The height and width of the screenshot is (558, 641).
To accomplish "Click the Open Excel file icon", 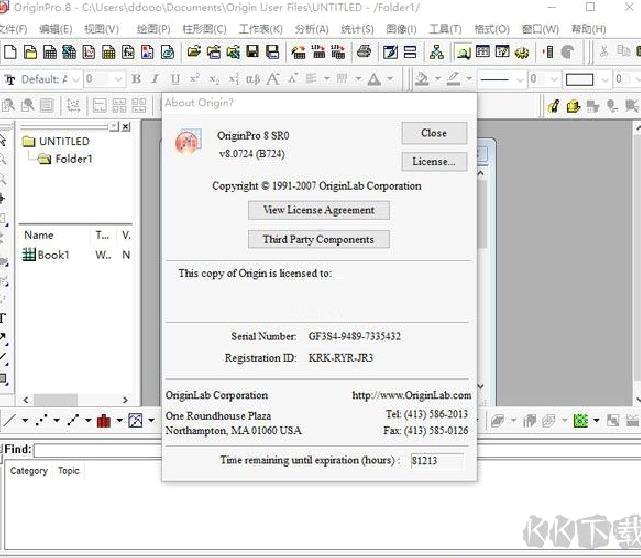I will pyautogui.click(x=233, y=52).
